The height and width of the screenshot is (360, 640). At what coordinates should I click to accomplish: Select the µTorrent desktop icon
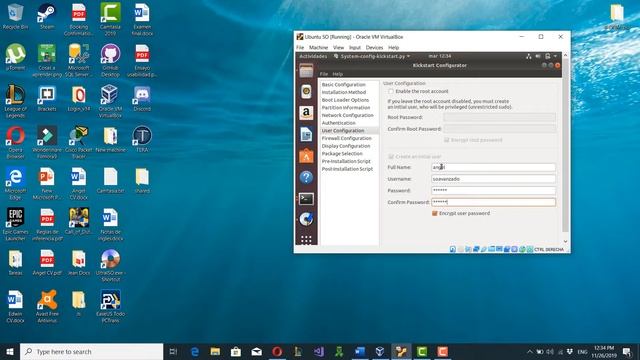pos(16,57)
